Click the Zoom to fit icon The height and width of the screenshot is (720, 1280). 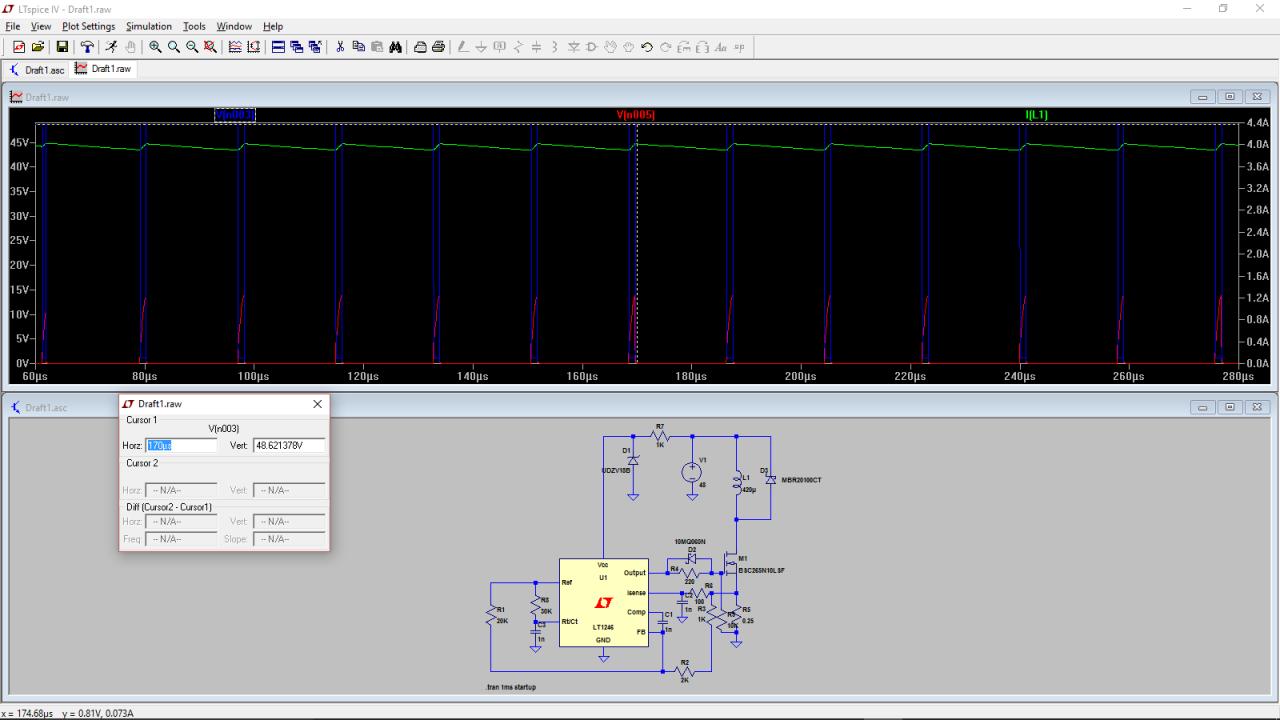click(x=210, y=47)
